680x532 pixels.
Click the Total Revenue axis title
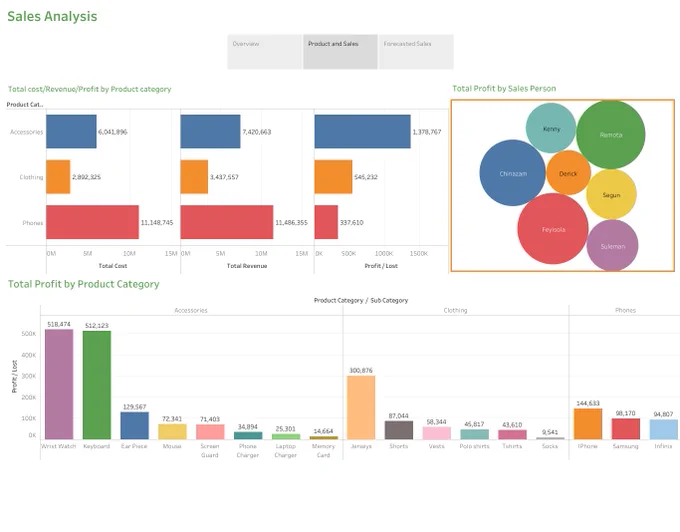[x=247, y=266]
